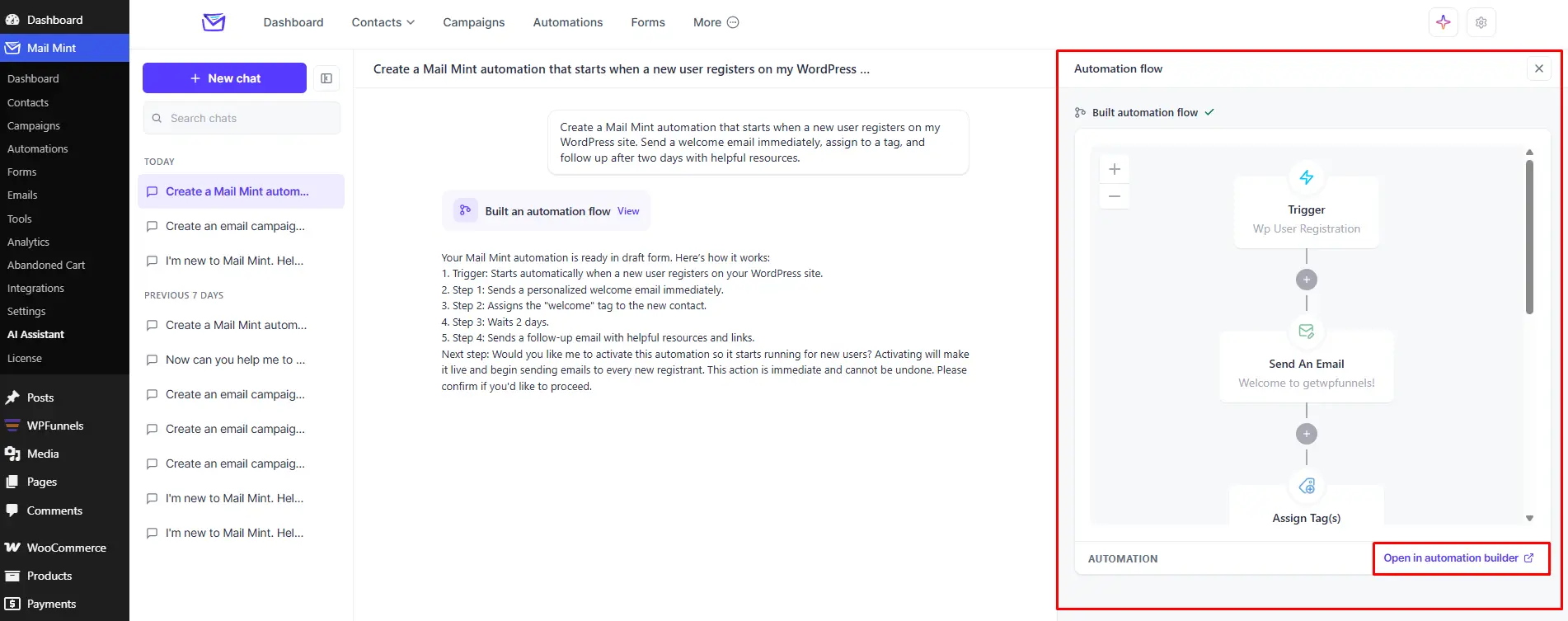Open 'I'm new to Mail Mint' chat under Today
Image resolution: width=1568 pixels, height=621 pixels.
[242, 261]
